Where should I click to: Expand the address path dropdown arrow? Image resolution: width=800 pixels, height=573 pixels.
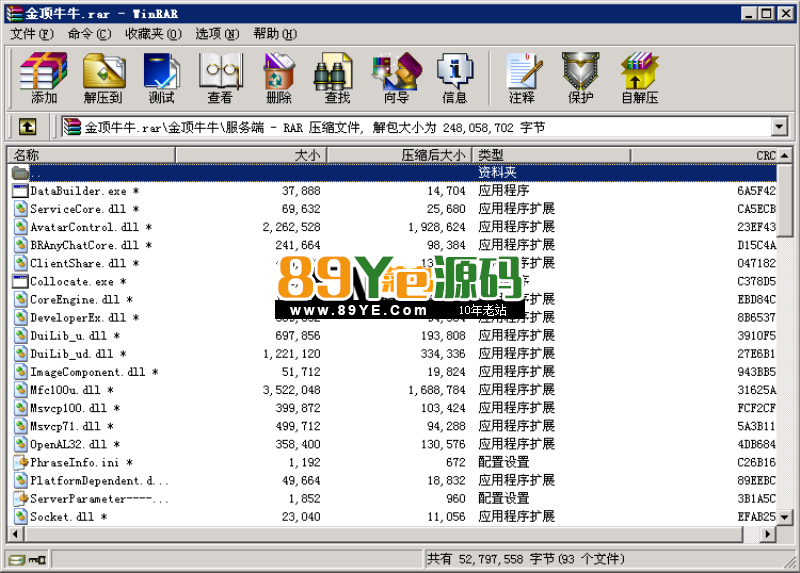point(779,127)
